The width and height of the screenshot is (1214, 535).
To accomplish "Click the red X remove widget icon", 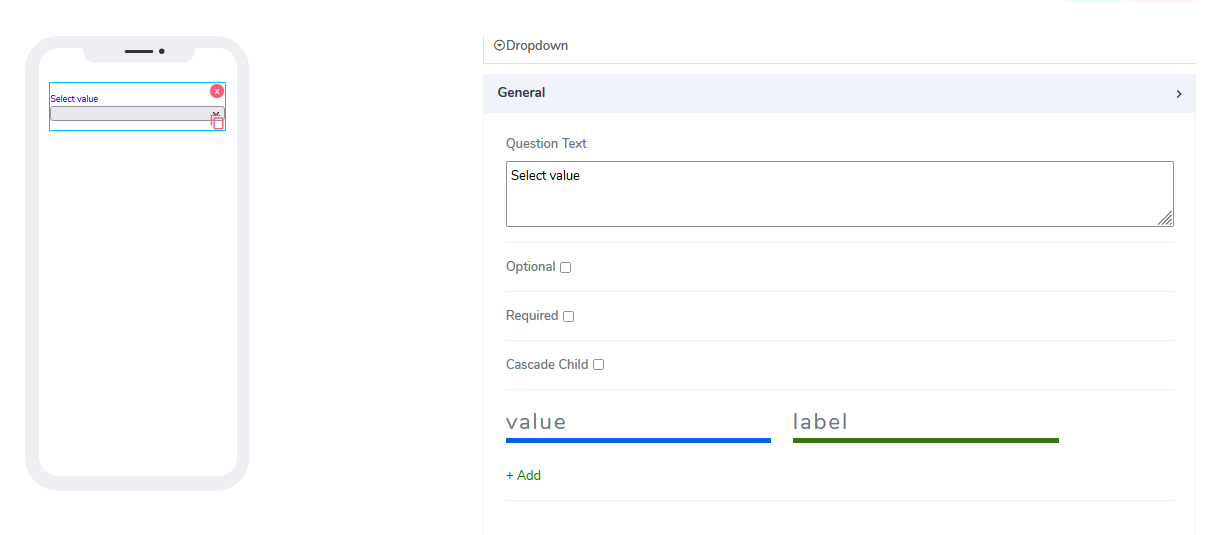I will (217, 91).
